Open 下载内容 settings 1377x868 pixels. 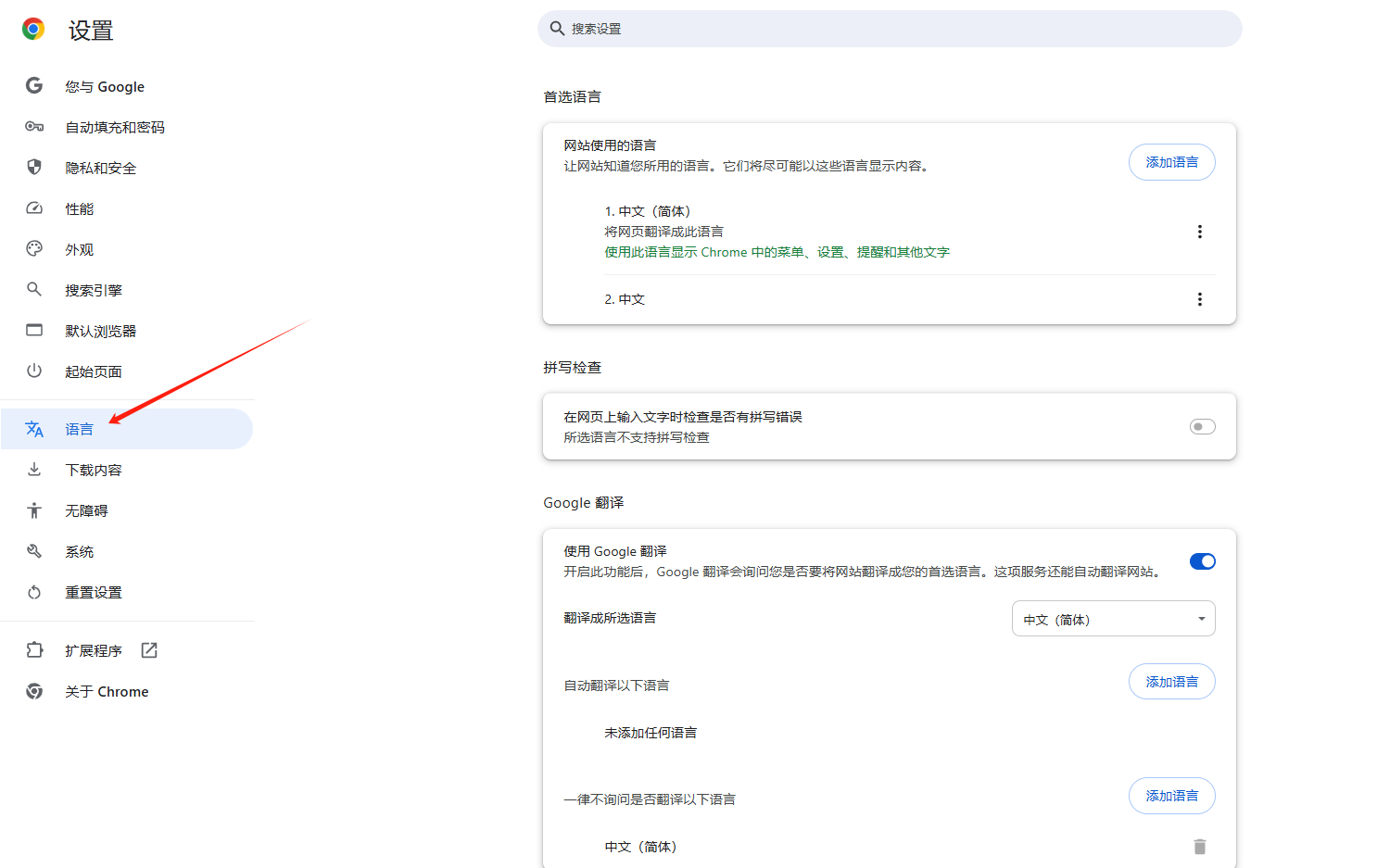[x=127, y=470]
